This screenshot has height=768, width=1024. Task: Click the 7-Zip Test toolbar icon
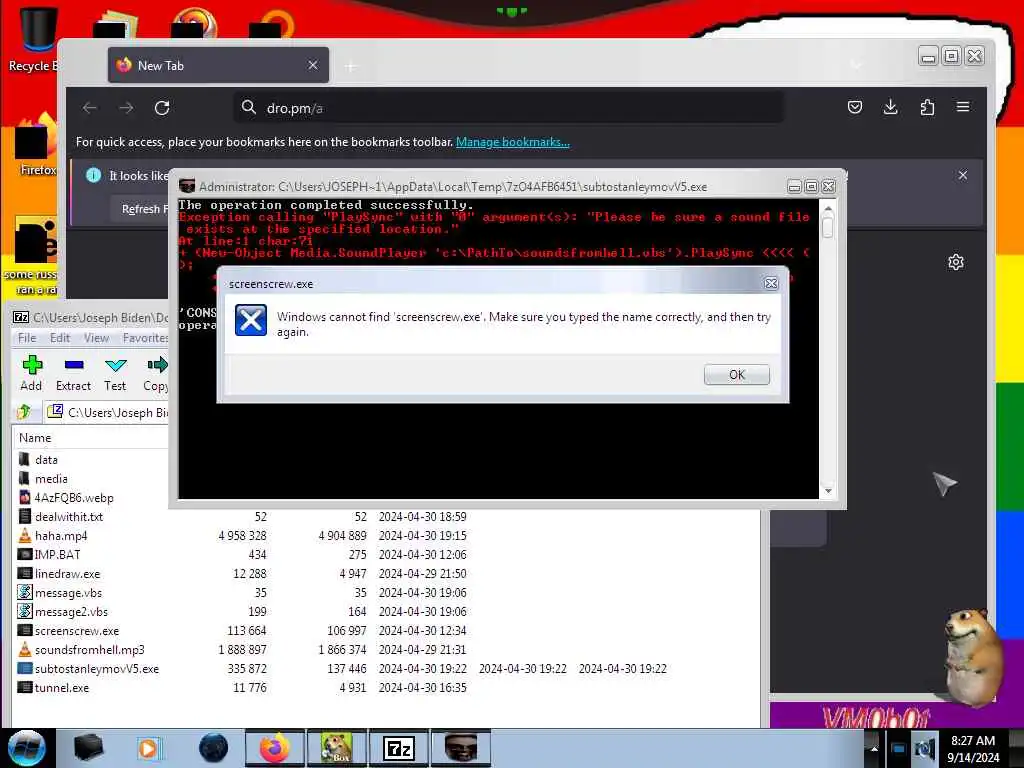[116, 373]
